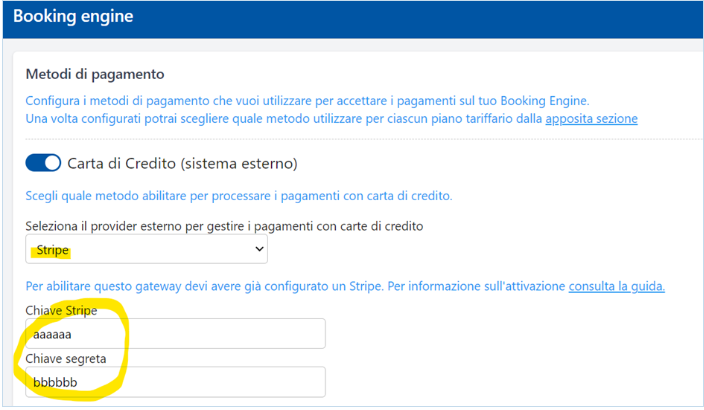Toggle the Carta di Credito switch
The image size is (704, 410).
point(43,163)
